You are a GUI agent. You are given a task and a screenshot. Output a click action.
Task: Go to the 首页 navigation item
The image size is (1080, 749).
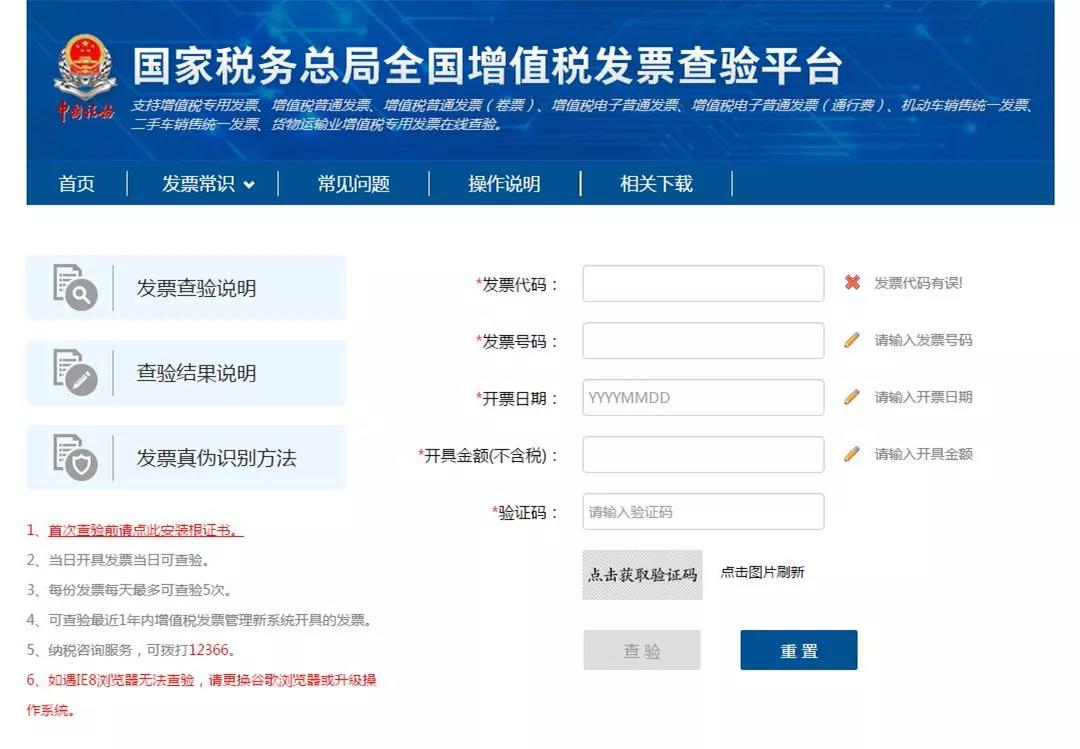click(77, 184)
